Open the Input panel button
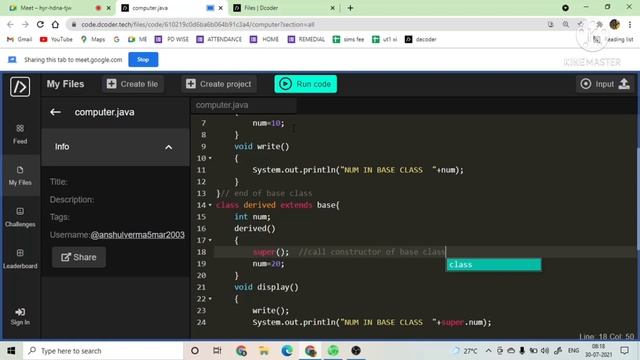Screen dimensions: 640x360 coord(597,84)
